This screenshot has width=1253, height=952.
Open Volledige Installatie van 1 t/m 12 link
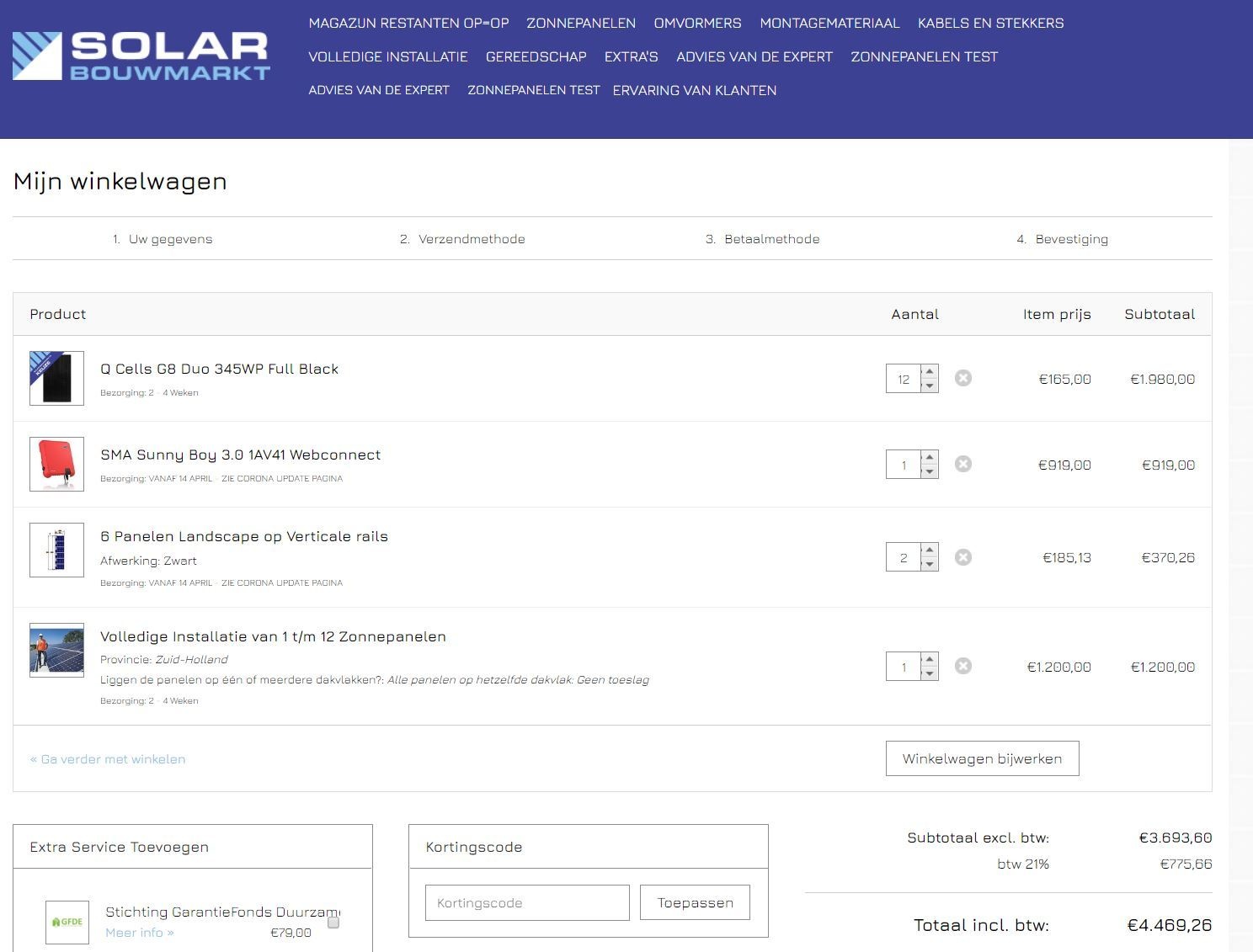click(x=273, y=636)
